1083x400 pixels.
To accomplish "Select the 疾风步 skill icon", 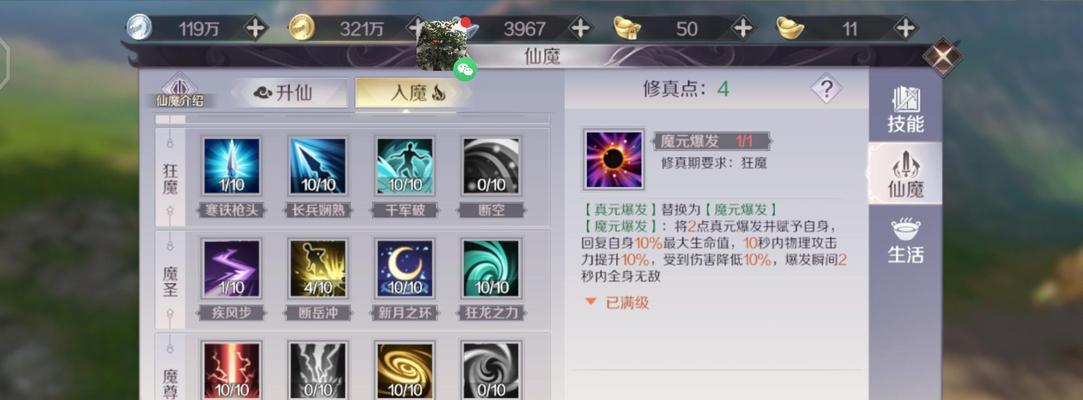I will (x=231, y=269).
